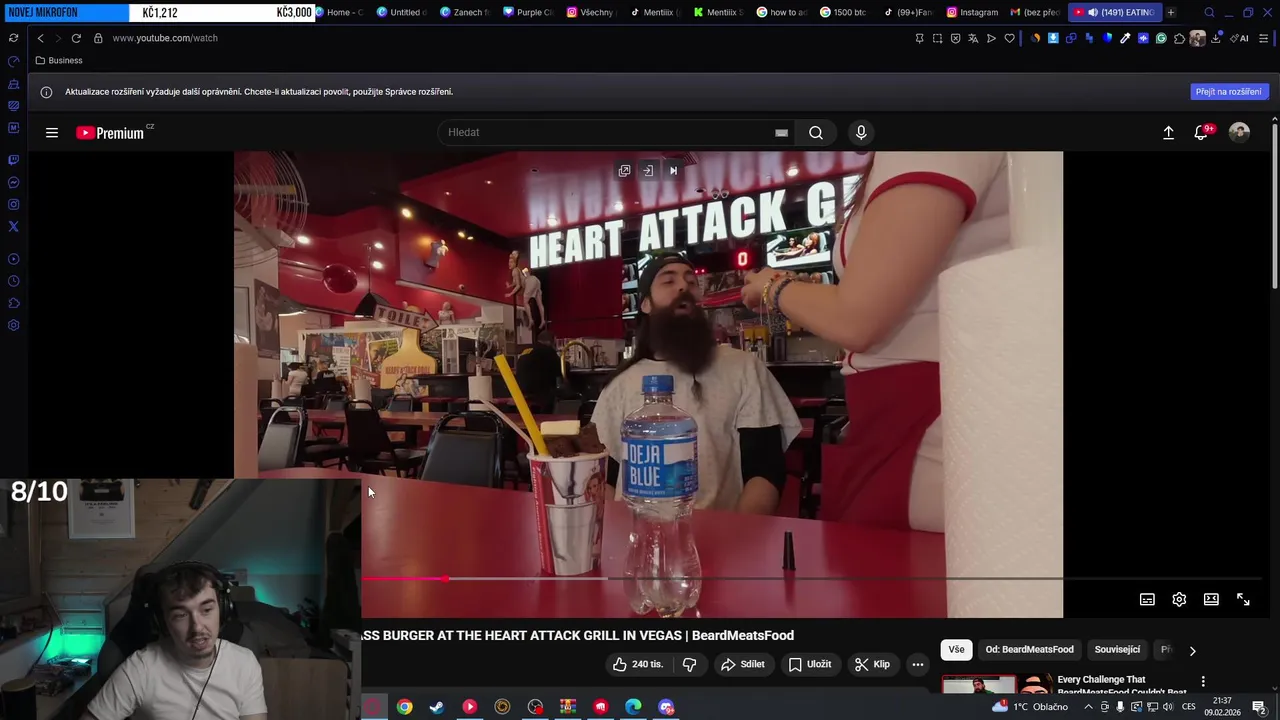Open YouTube notifications bell
Viewport: 1280px width, 720px height.
(x=1201, y=133)
